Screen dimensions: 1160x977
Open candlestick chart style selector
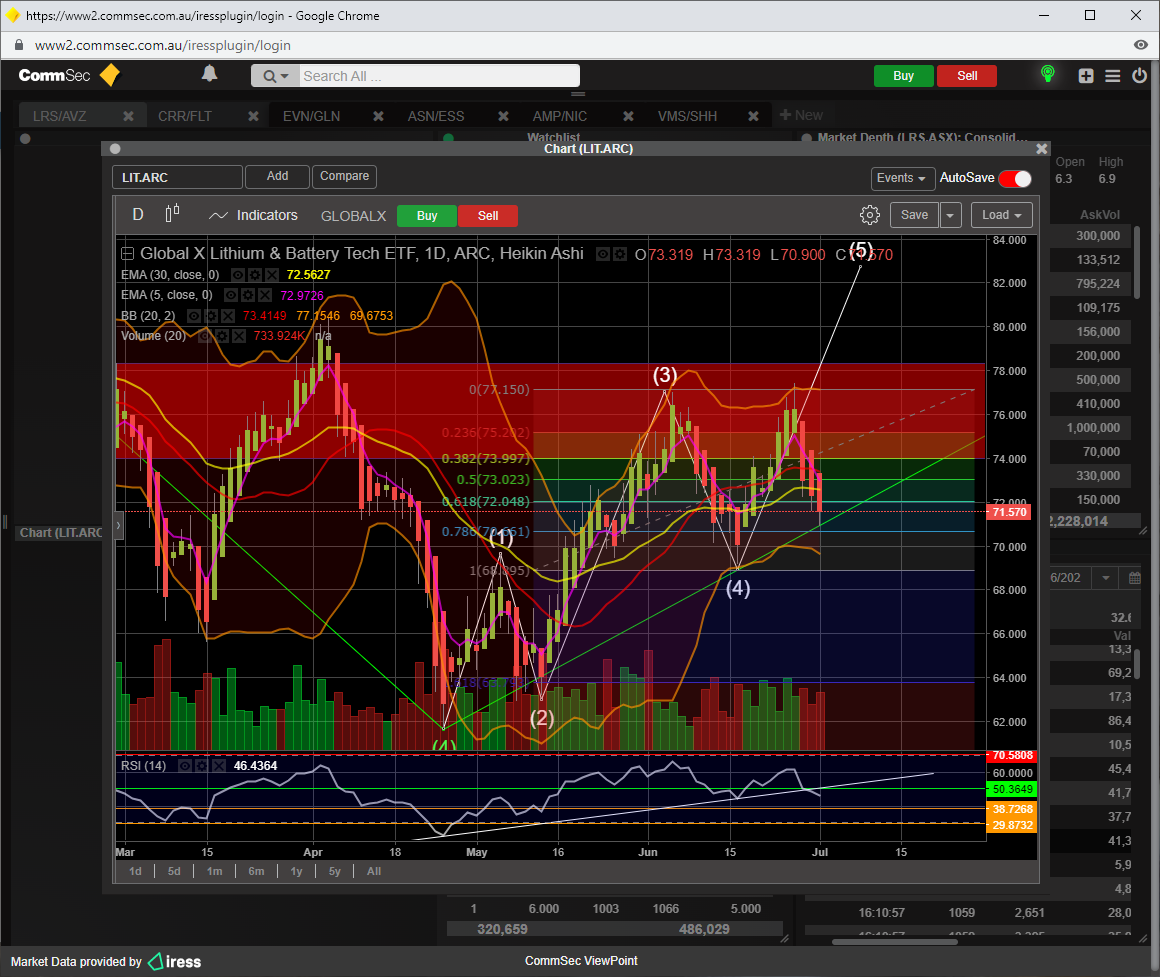pyautogui.click(x=172, y=214)
